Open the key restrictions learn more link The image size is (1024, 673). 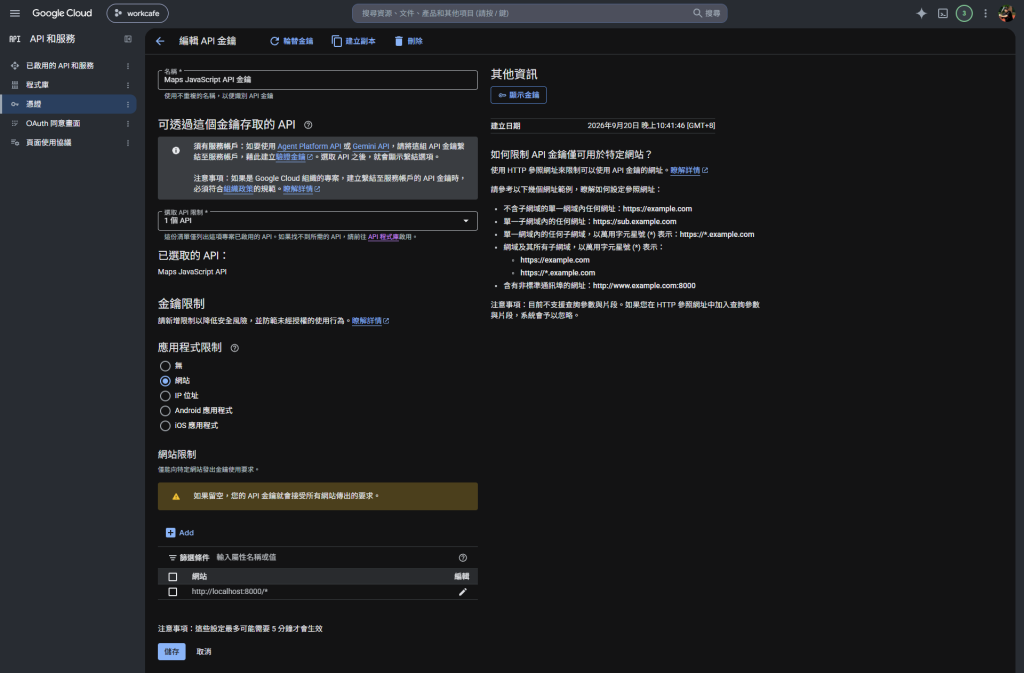370,321
